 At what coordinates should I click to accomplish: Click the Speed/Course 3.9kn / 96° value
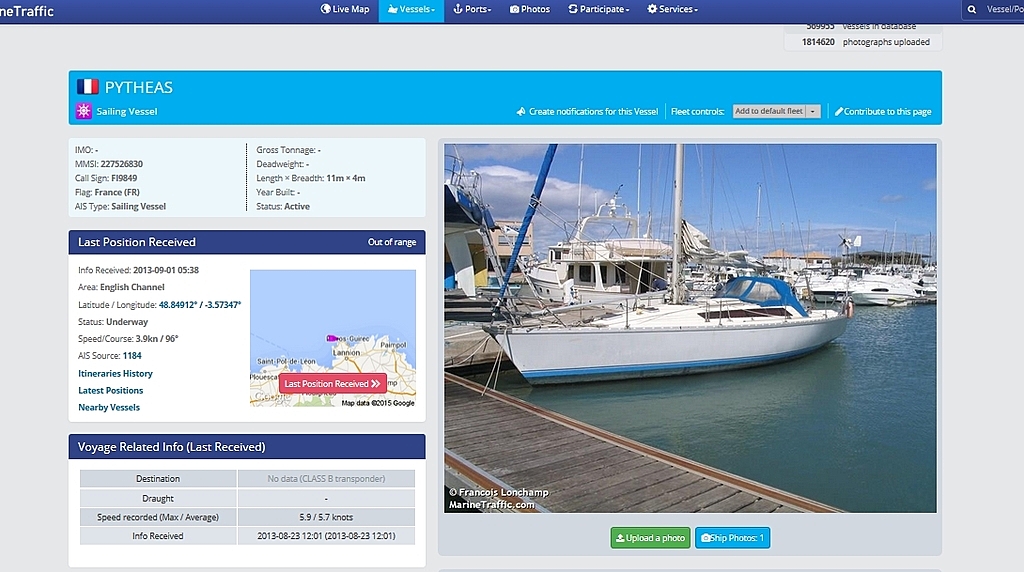157,339
